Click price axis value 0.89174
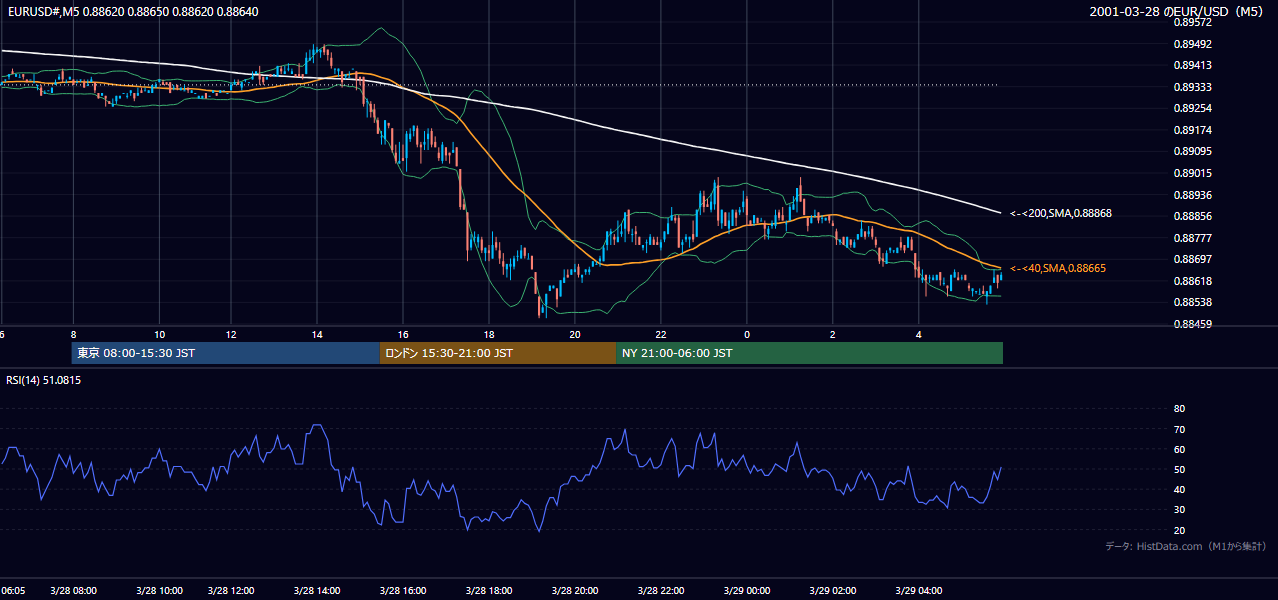 (1192, 130)
